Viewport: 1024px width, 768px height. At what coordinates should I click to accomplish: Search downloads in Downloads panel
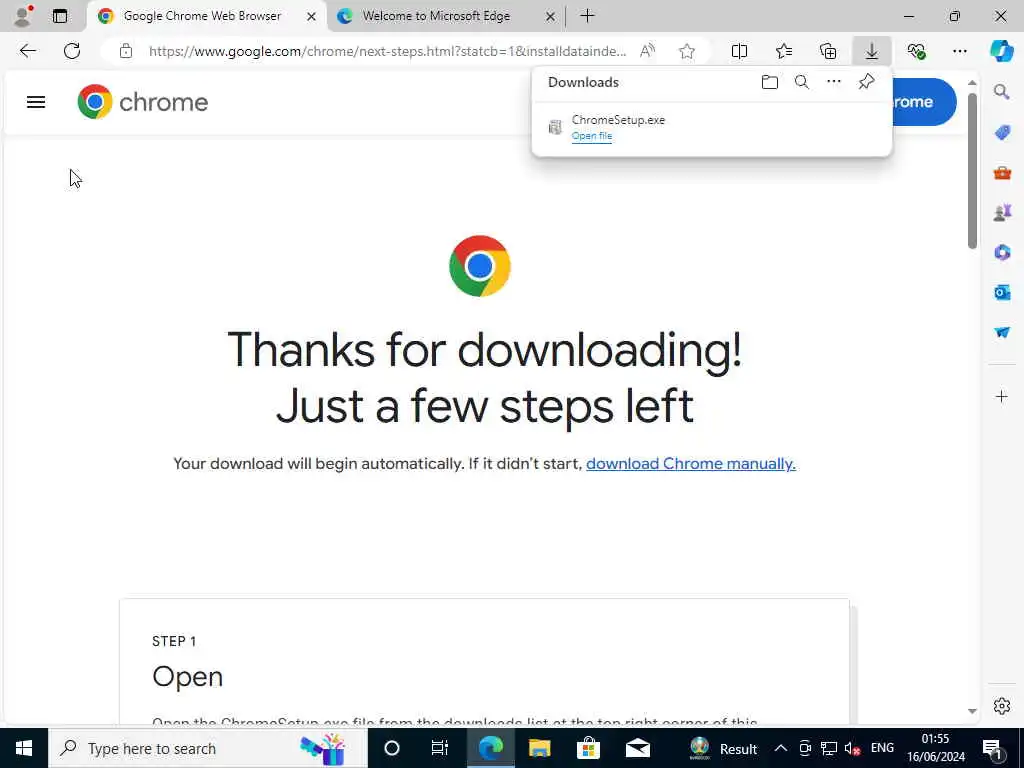click(x=802, y=82)
